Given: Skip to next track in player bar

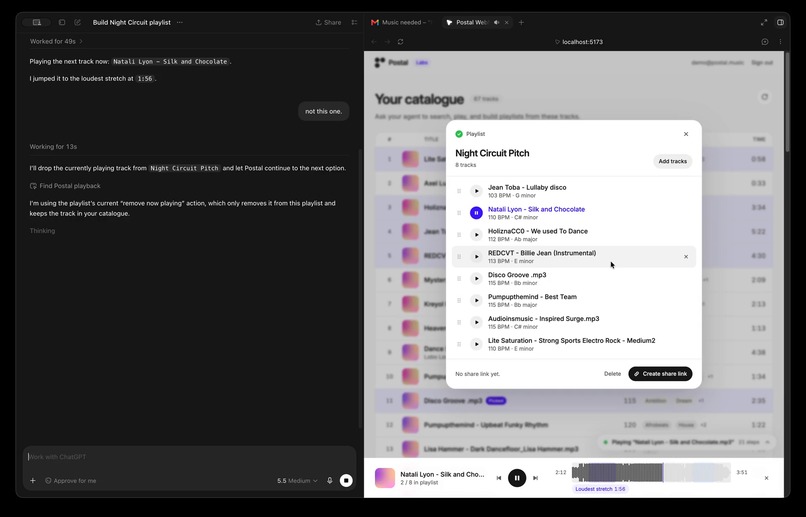Looking at the screenshot, I should [x=535, y=478].
